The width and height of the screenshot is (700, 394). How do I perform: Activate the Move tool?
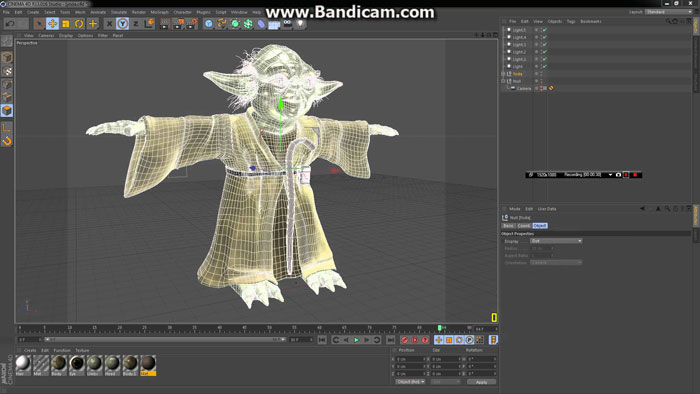coord(52,24)
